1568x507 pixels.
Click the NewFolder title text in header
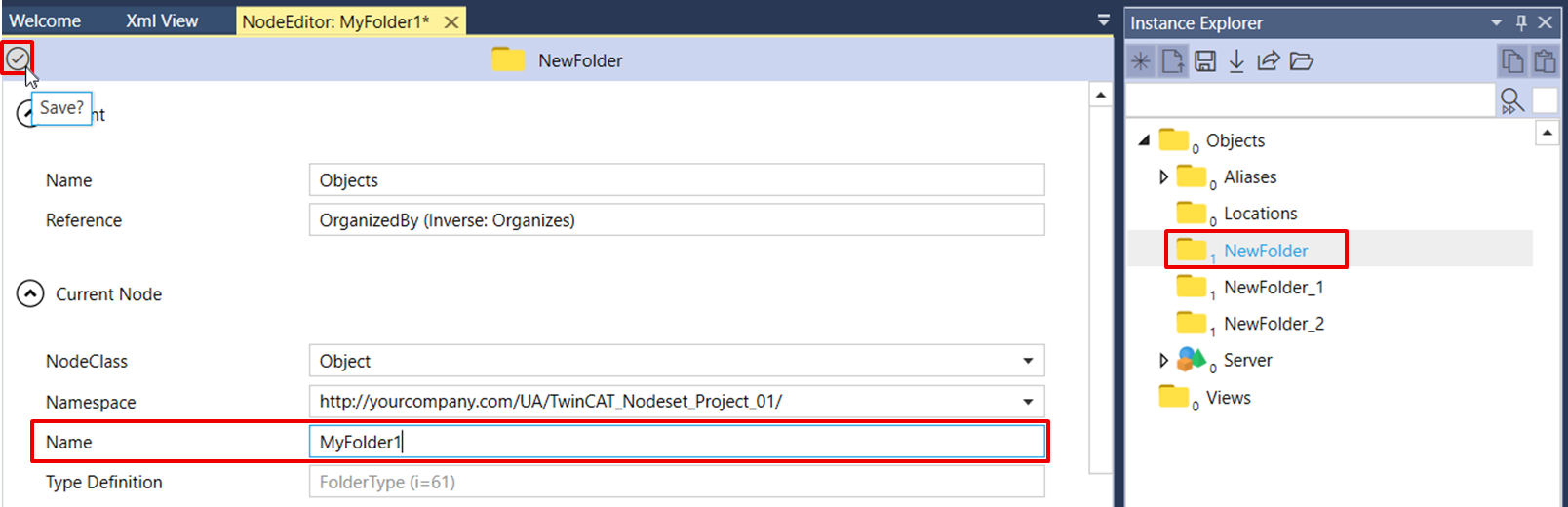click(580, 60)
